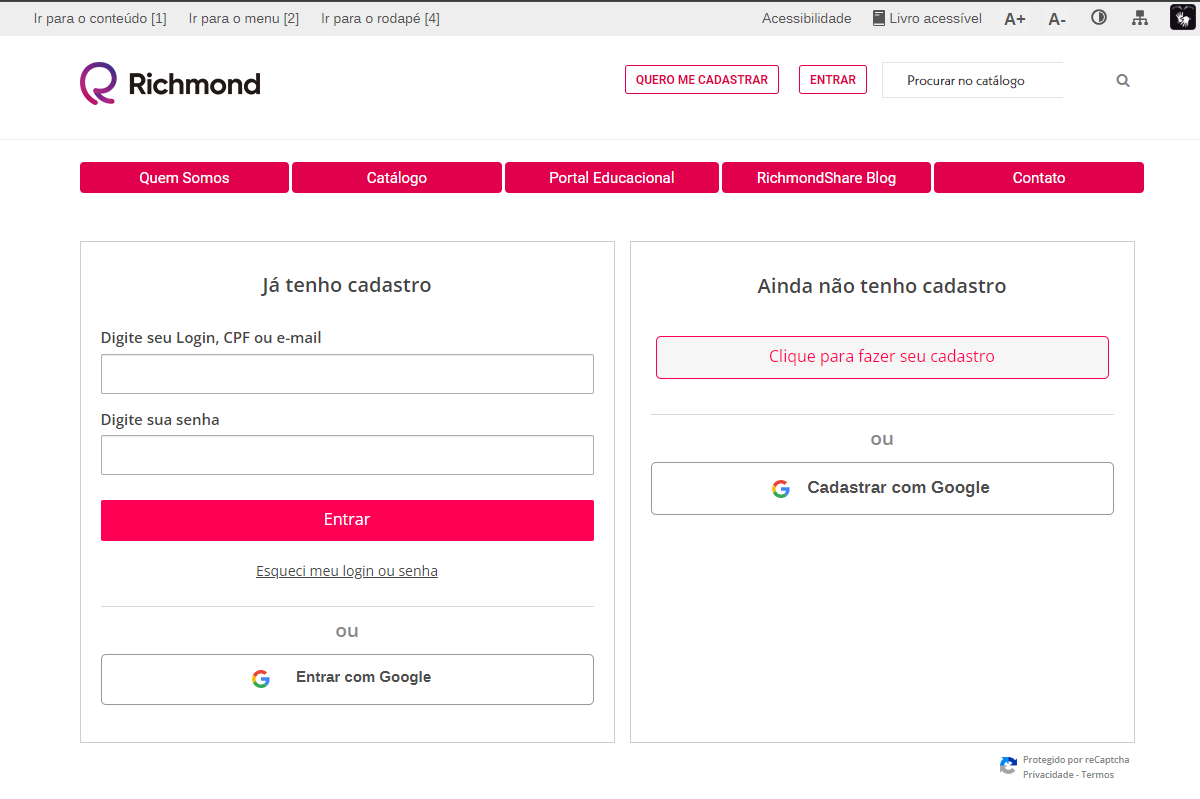This screenshot has height=799, width=1200.
Task: Focus the Procurar no catálogo search field
Action: [x=973, y=80]
